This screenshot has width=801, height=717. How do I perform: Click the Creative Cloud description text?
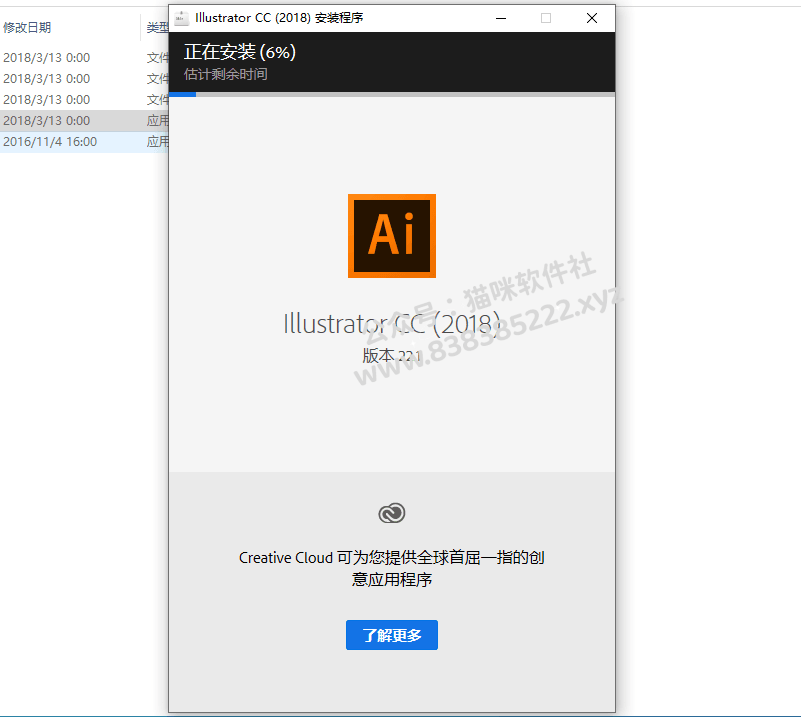coord(392,568)
